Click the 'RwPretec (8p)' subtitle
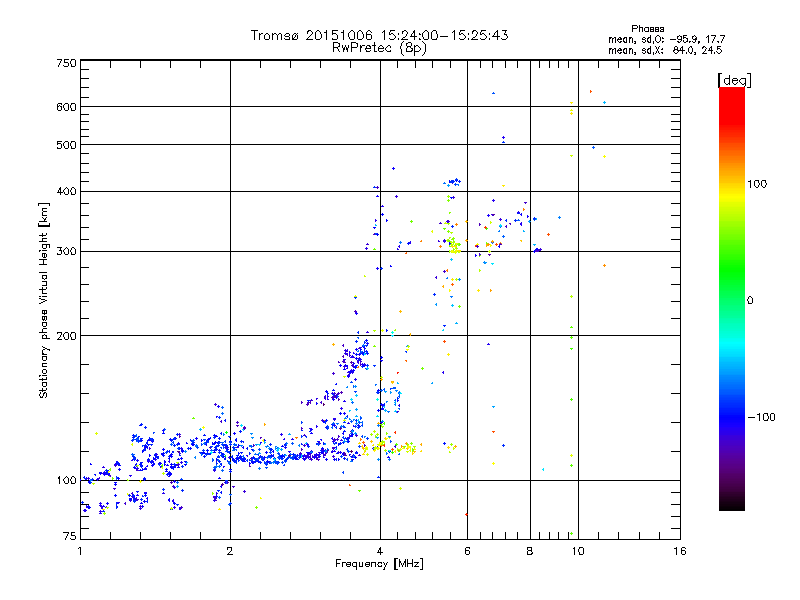The image size is (800, 600). tap(380, 48)
